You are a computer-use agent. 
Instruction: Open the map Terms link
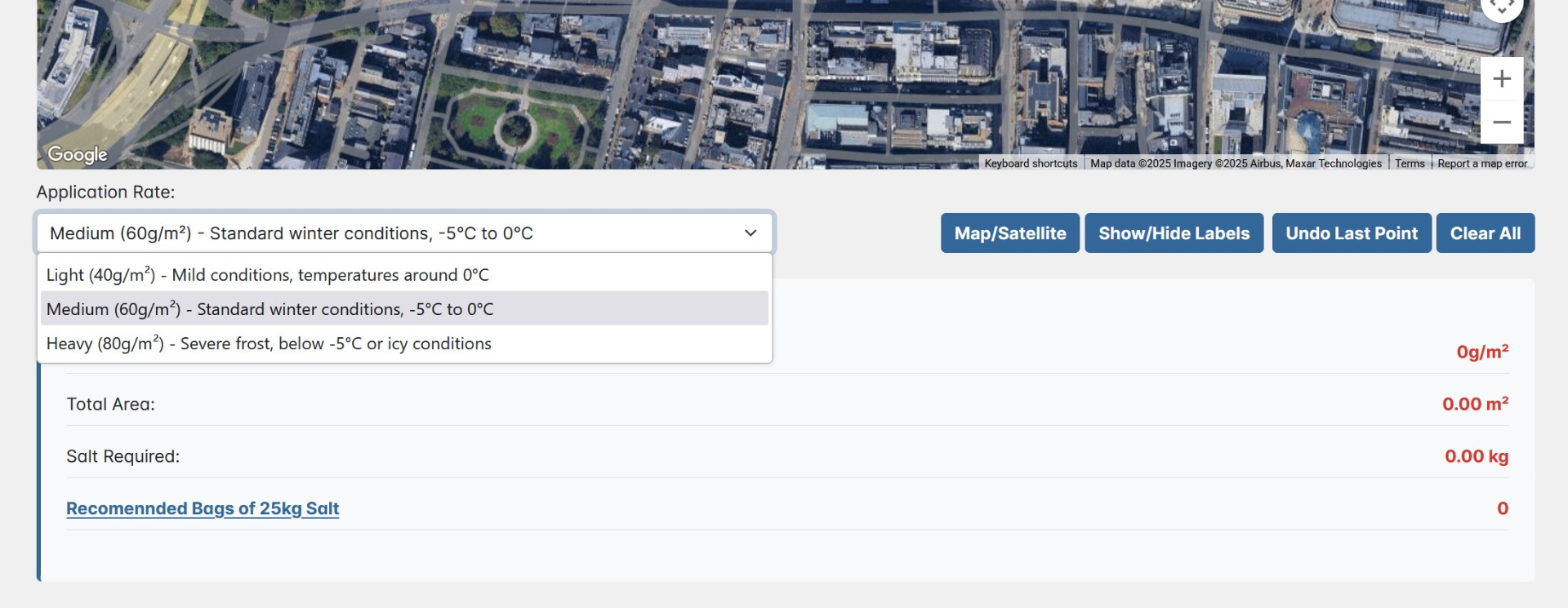1409,164
